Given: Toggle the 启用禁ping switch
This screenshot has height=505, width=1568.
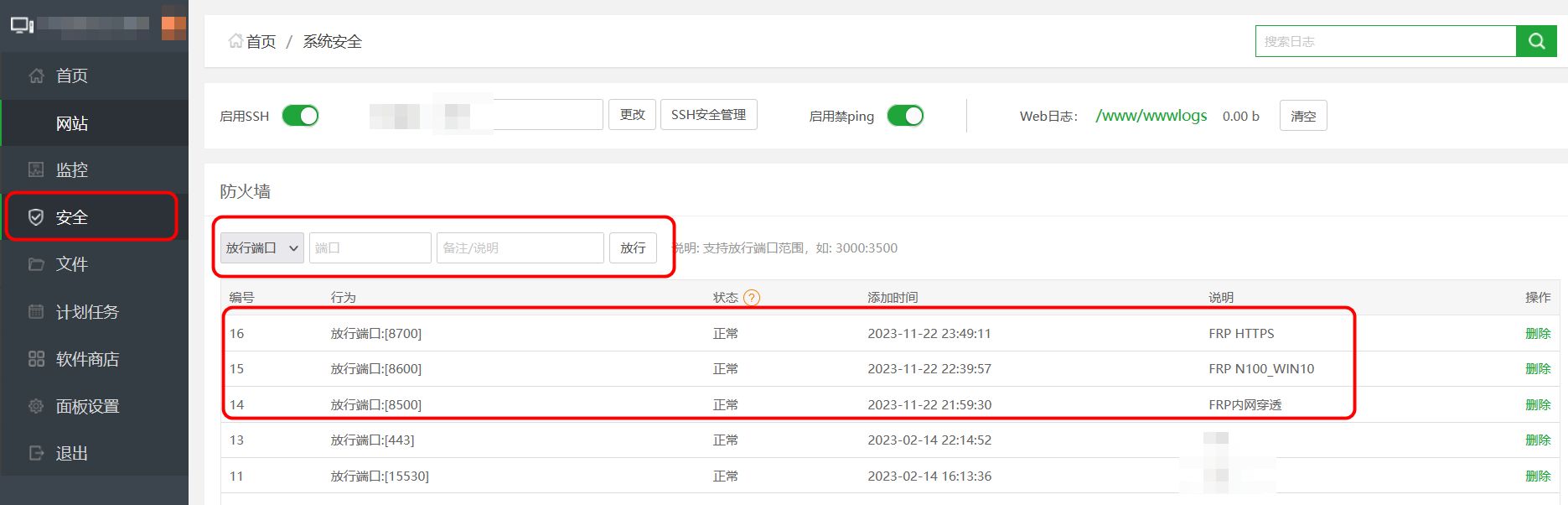Looking at the screenshot, I should click(905, 116).
